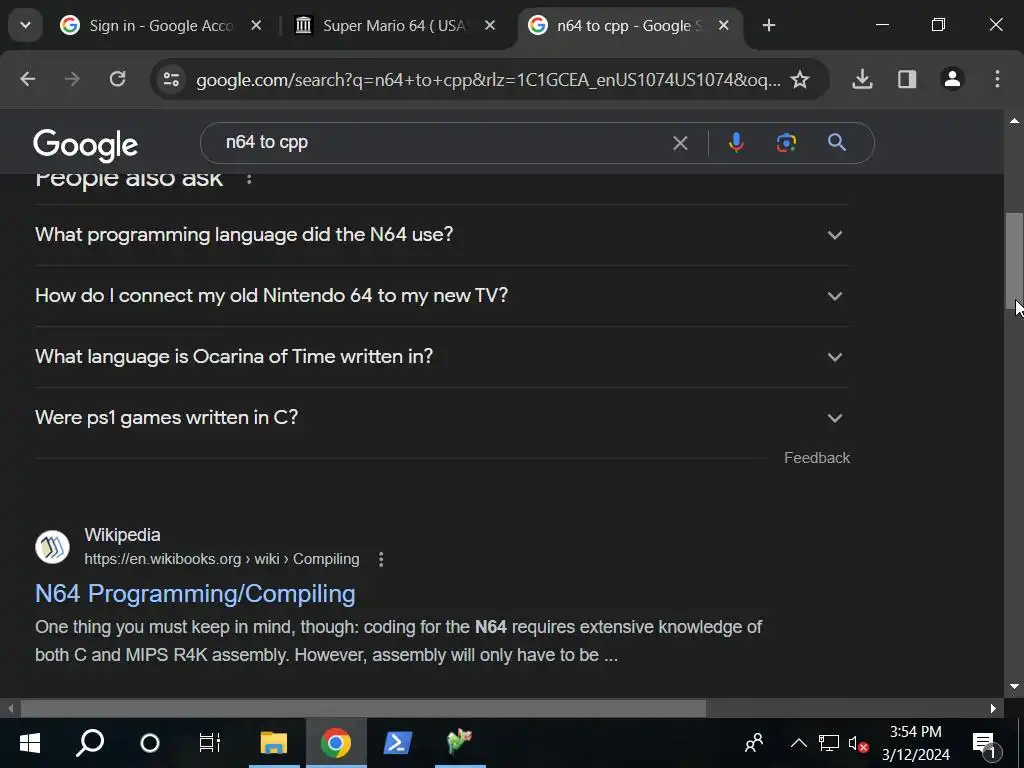This screenshot has width=1024, height=768.
Task: Click horizontal scrollbar thumb
Action: point(363,708)
